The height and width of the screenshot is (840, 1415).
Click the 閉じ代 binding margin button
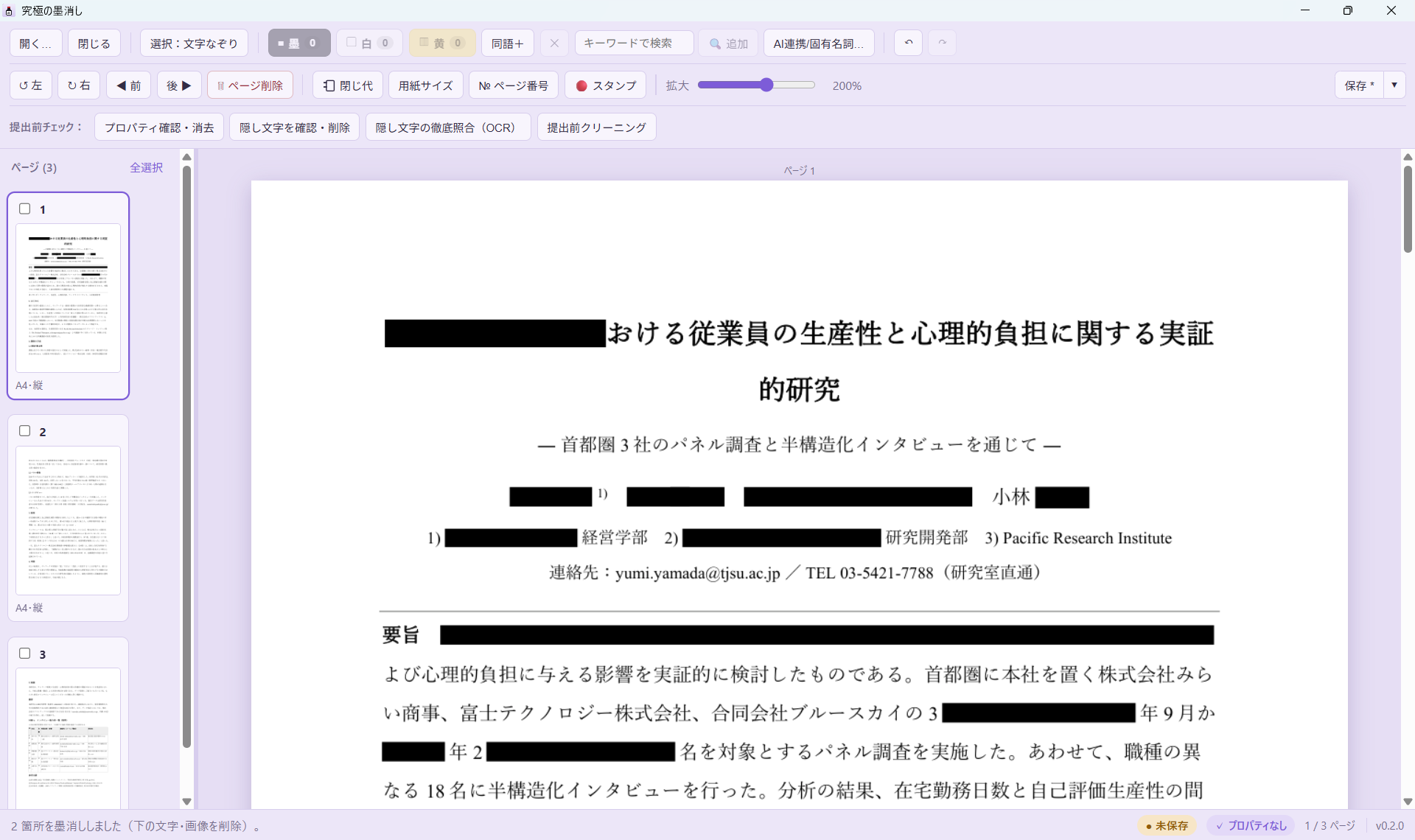[348, 85]
